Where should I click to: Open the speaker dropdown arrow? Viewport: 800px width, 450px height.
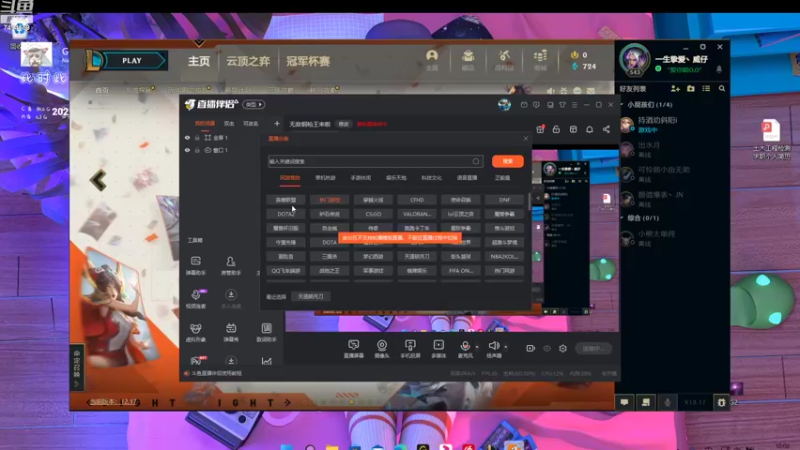point(506,347)
